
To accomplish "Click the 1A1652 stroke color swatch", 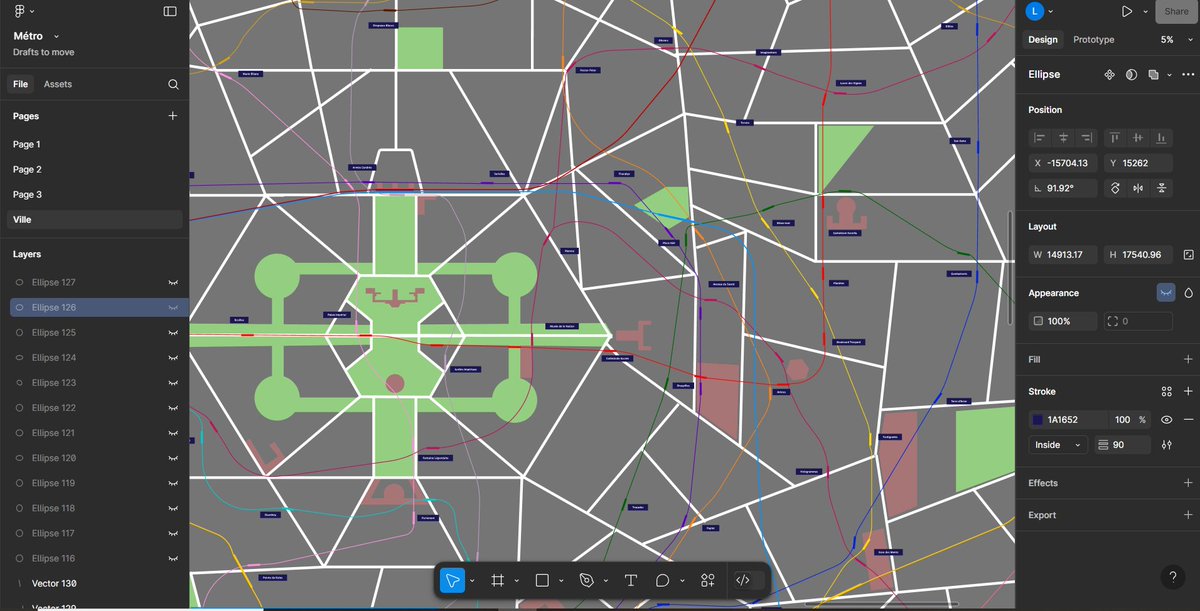I will click(1038, 420).
